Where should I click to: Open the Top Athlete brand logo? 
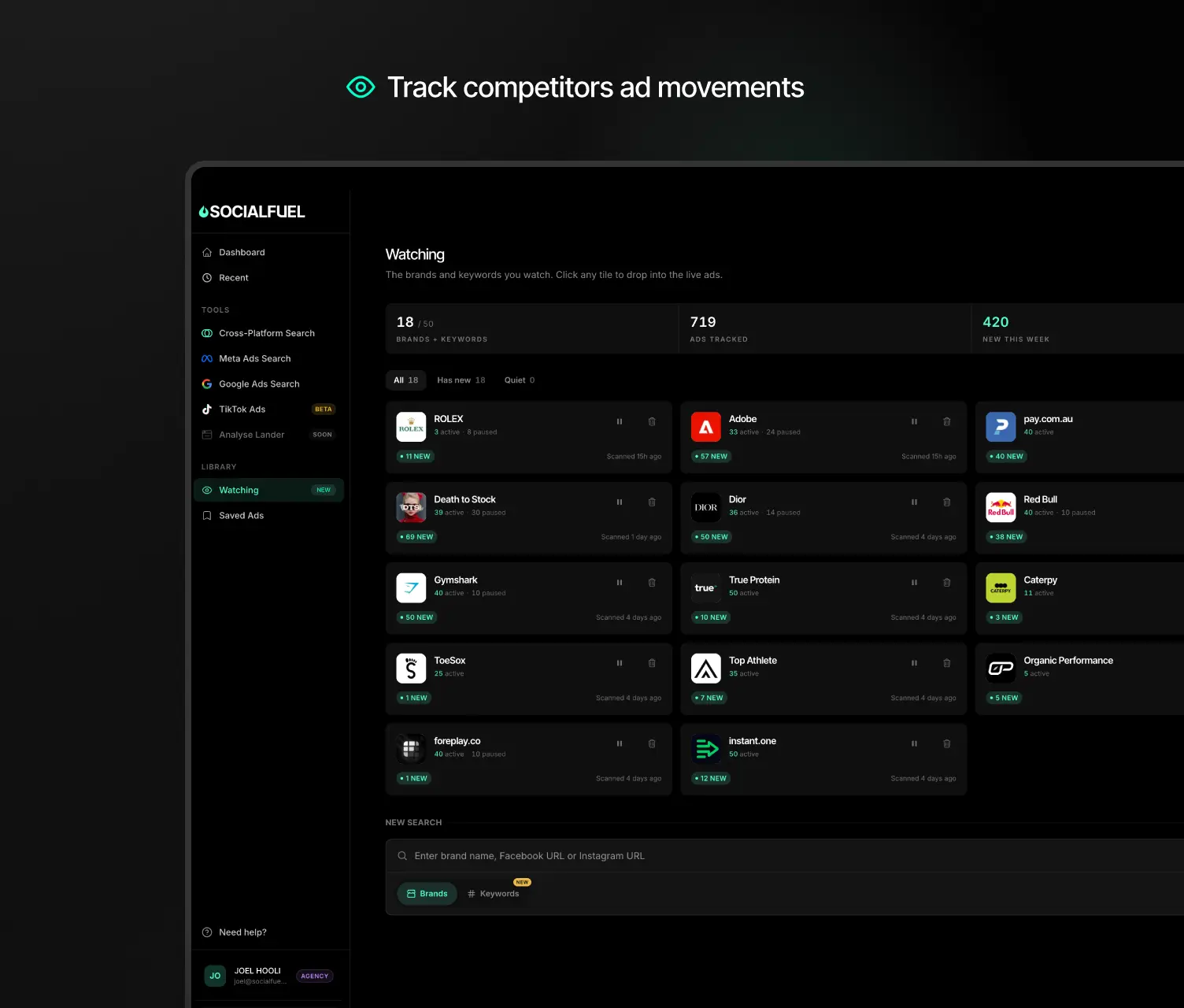tap(706, 669)
